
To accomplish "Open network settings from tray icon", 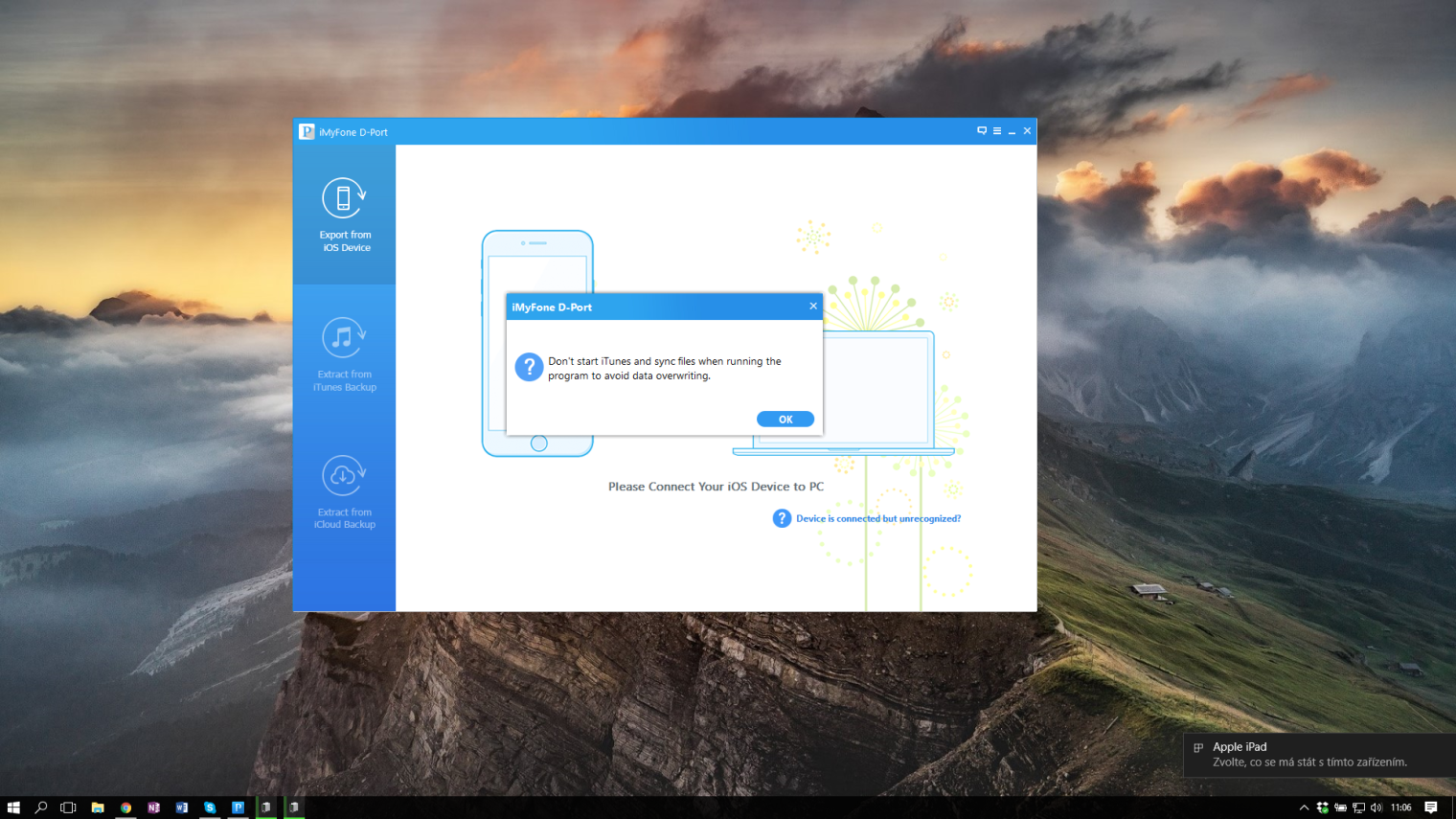I will (1358, 808).
